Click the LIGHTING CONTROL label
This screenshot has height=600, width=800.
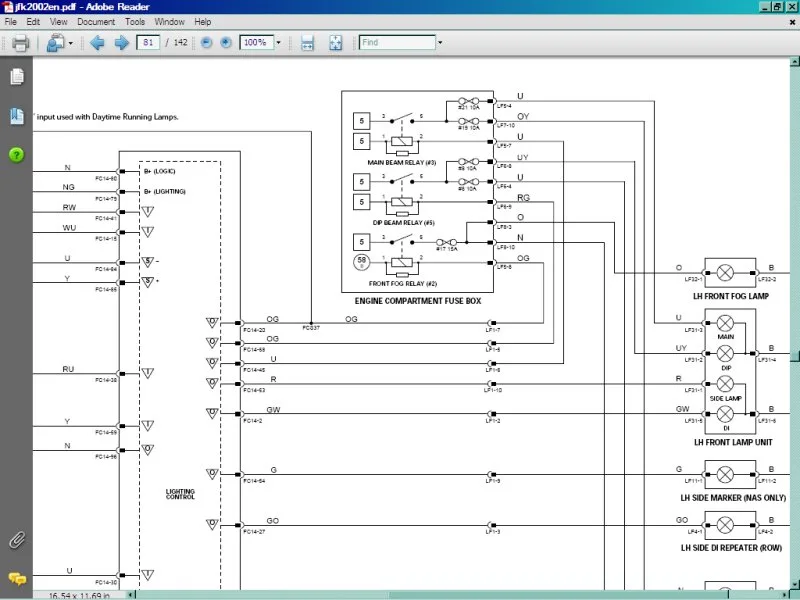coord(180,494)
